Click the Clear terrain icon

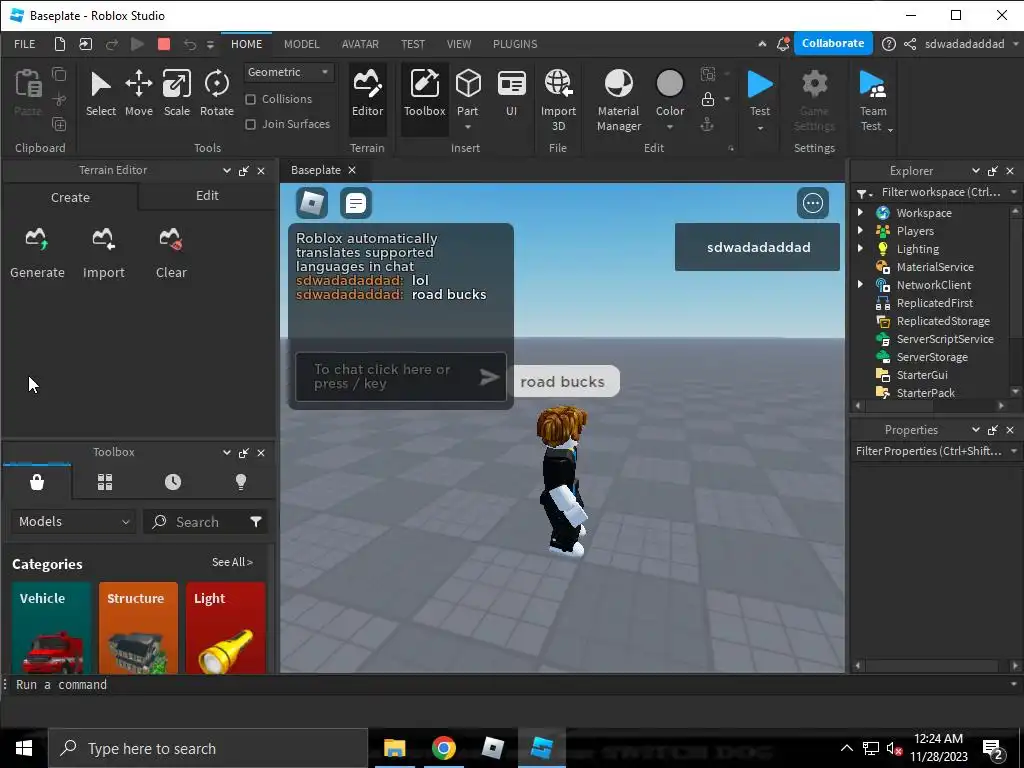coord(171,239)
